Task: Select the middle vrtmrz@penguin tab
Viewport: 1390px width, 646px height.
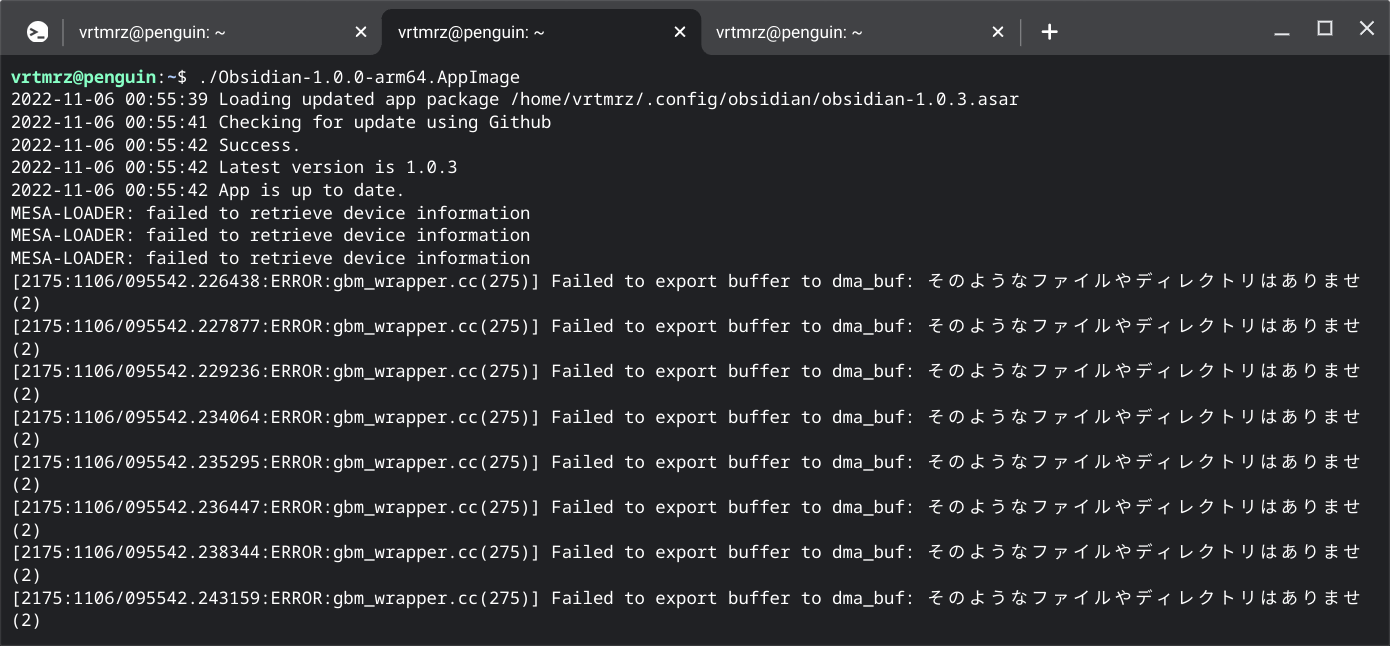Action: pos(471,32)
